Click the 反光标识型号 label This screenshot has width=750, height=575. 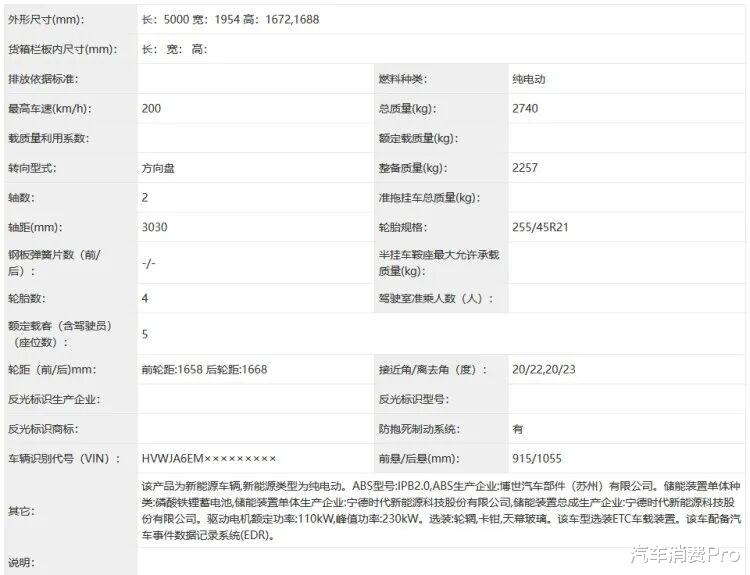point(414,399)
